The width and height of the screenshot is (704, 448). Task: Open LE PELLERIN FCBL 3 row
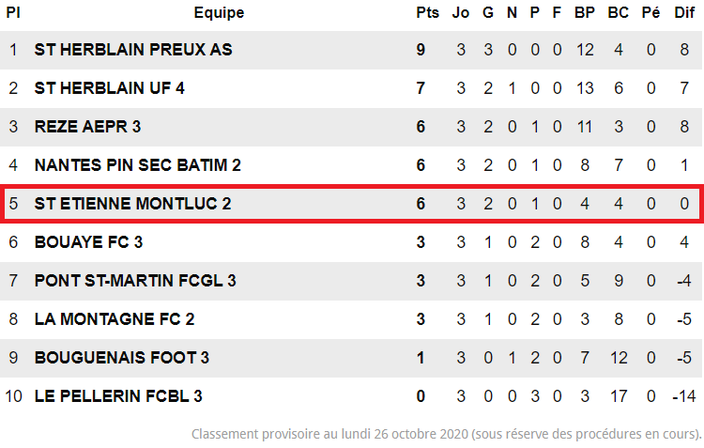click(352, 396)
